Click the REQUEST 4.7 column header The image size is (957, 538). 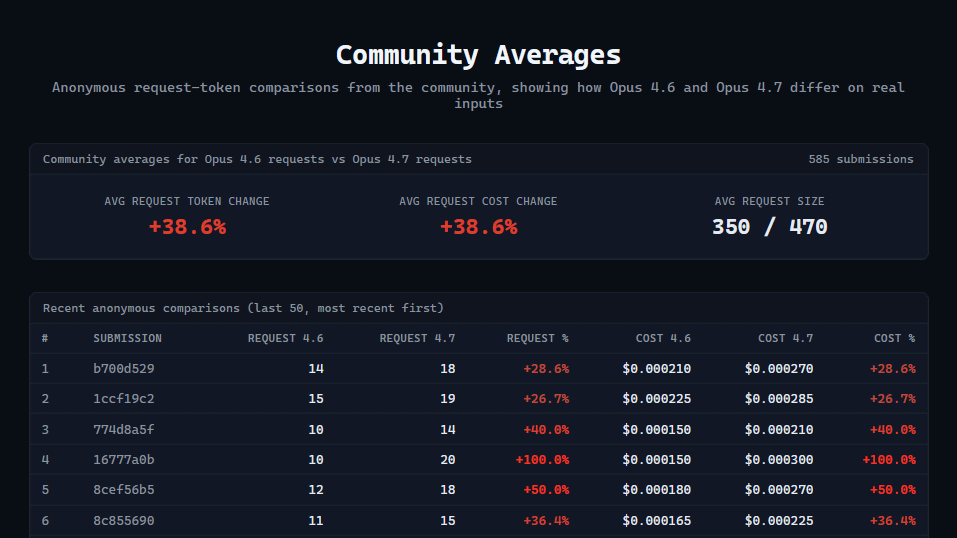(x=417, y=338)
